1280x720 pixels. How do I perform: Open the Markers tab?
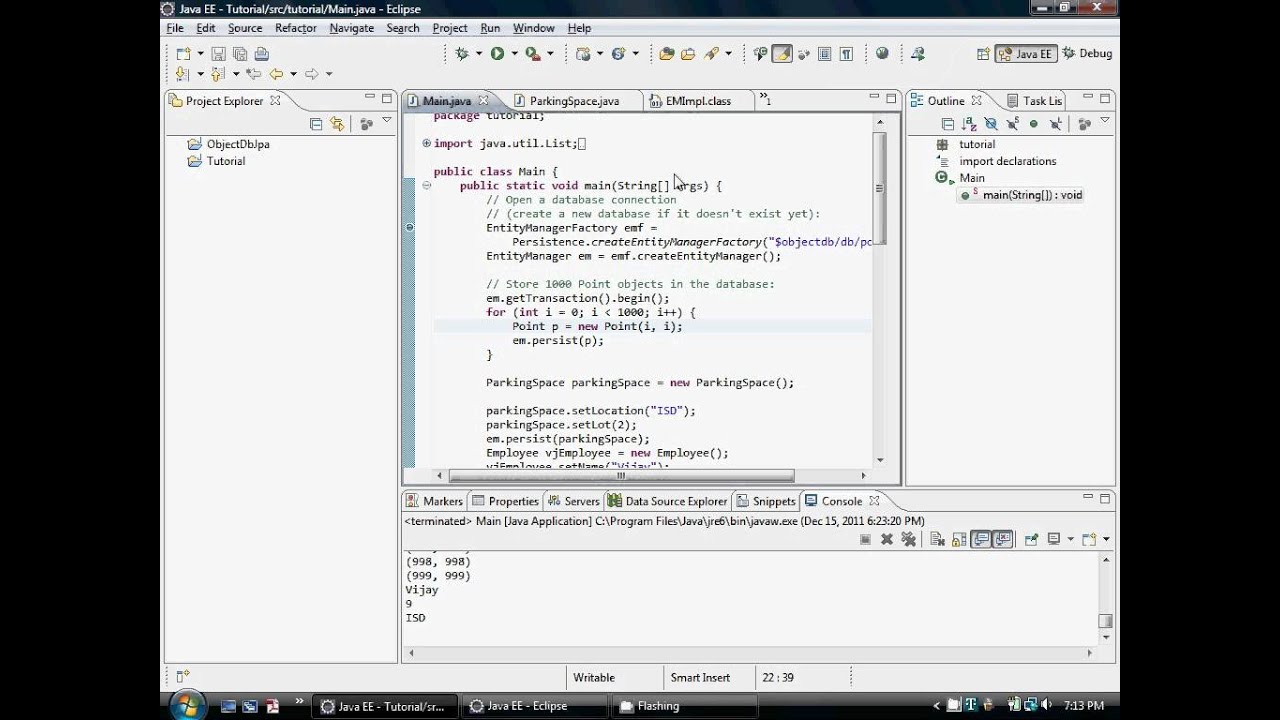tap(434, 501)
